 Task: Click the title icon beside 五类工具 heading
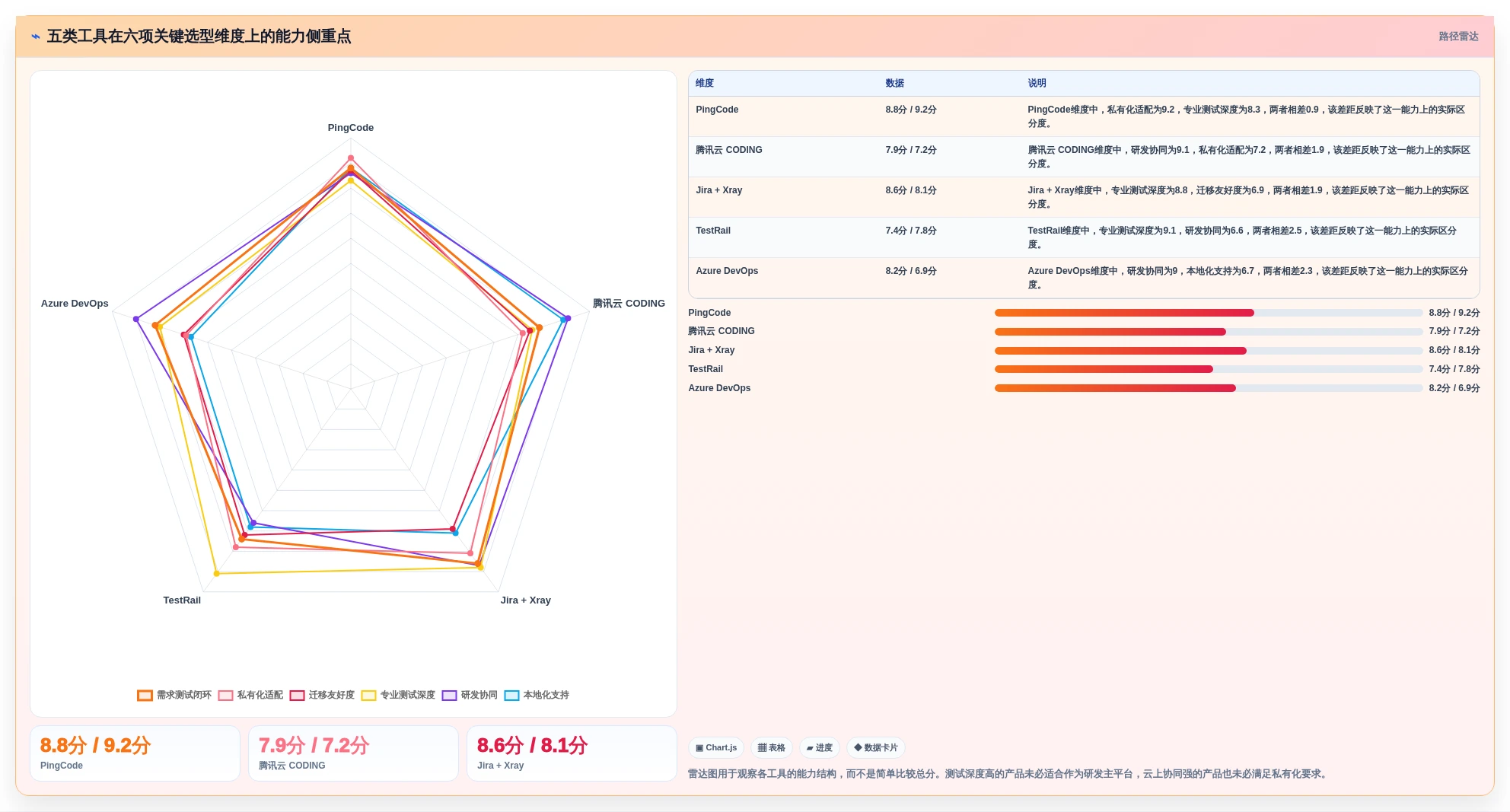pos(36,37)
